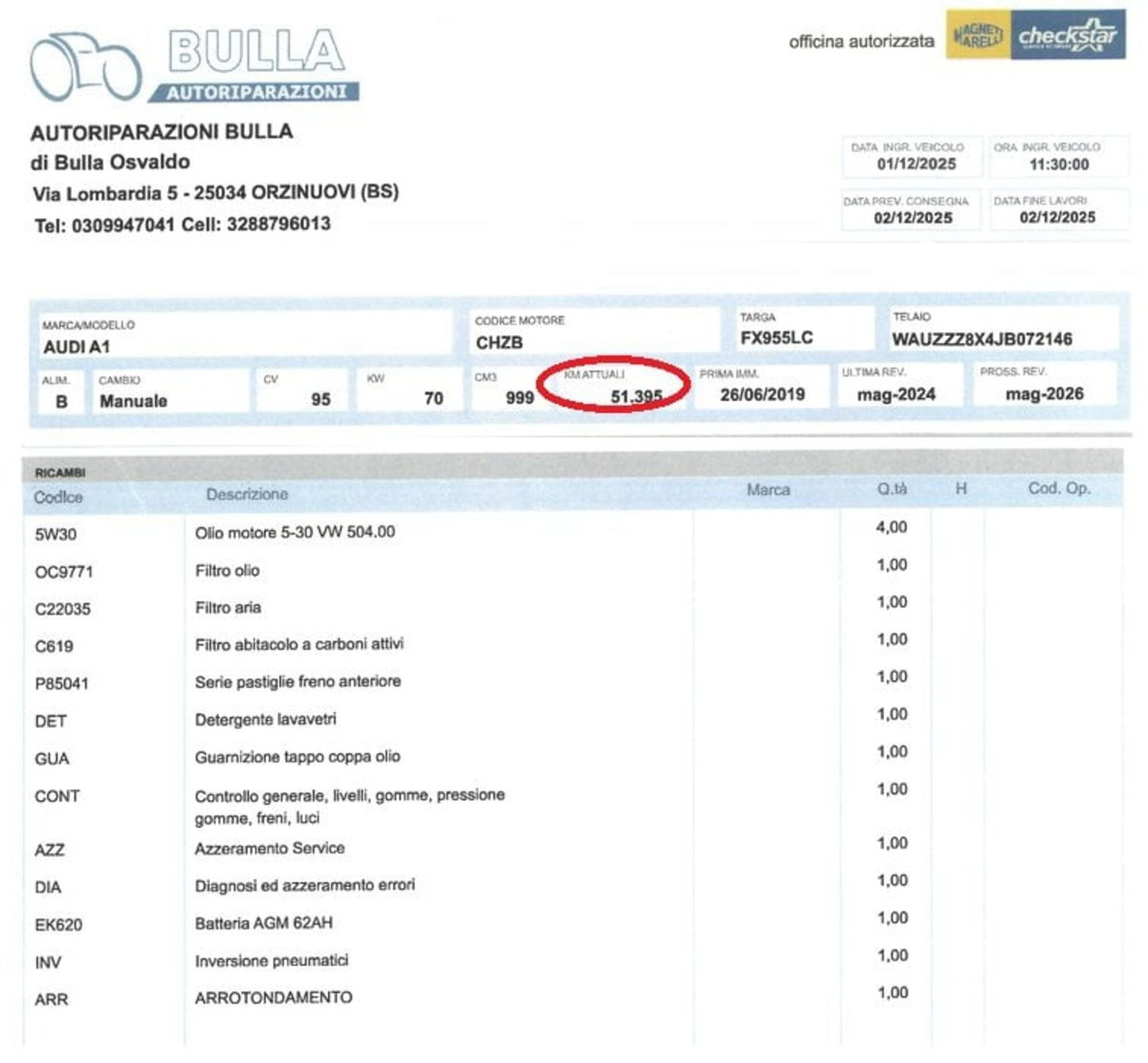Click the Marca/Modello value 'AUDI A1'

click(x=77, y=347)
